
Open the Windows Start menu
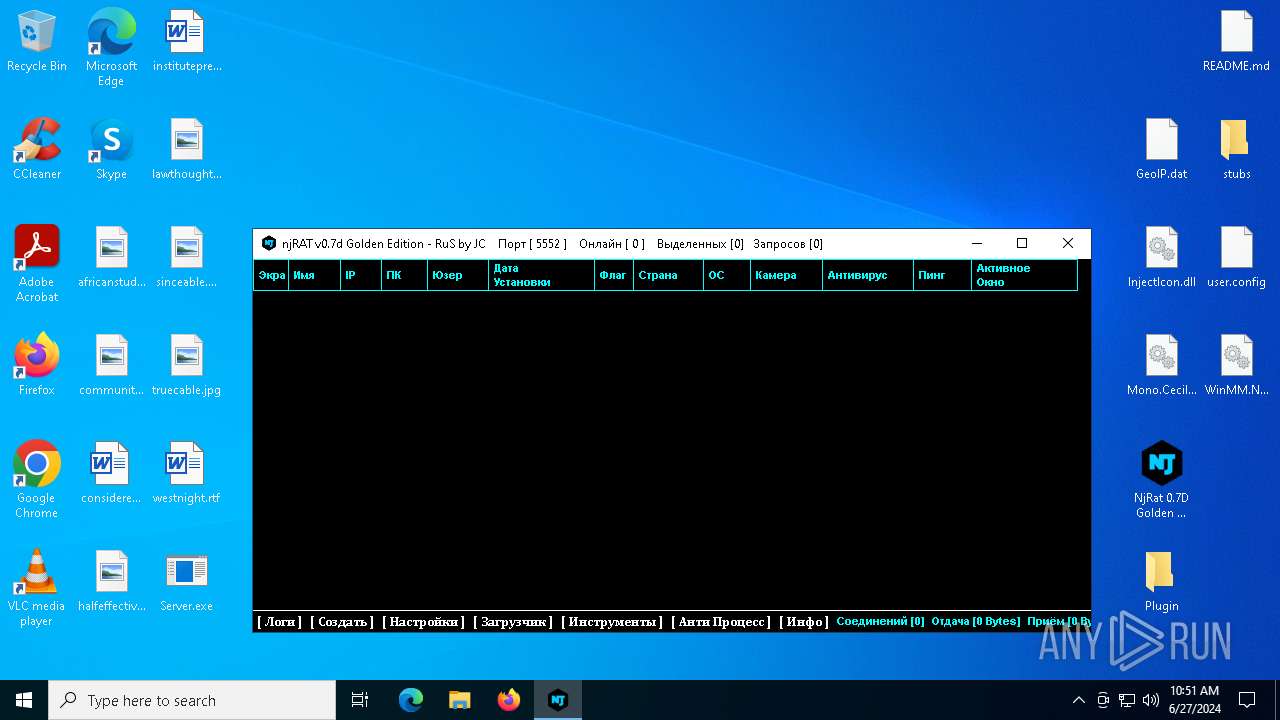click(x=24, y=700)
